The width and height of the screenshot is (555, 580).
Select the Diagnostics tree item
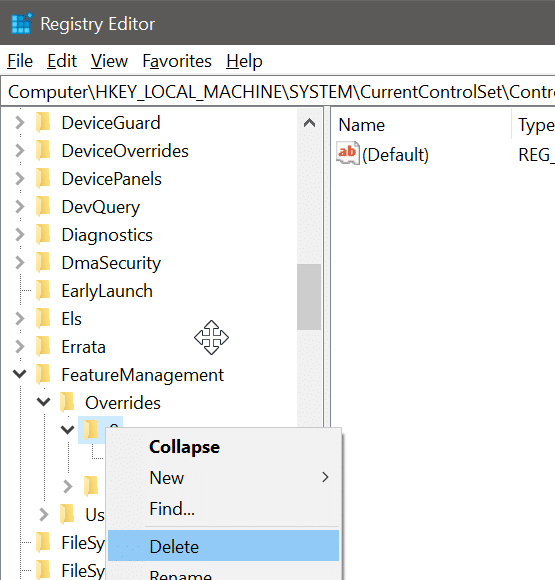pos(107,235)
